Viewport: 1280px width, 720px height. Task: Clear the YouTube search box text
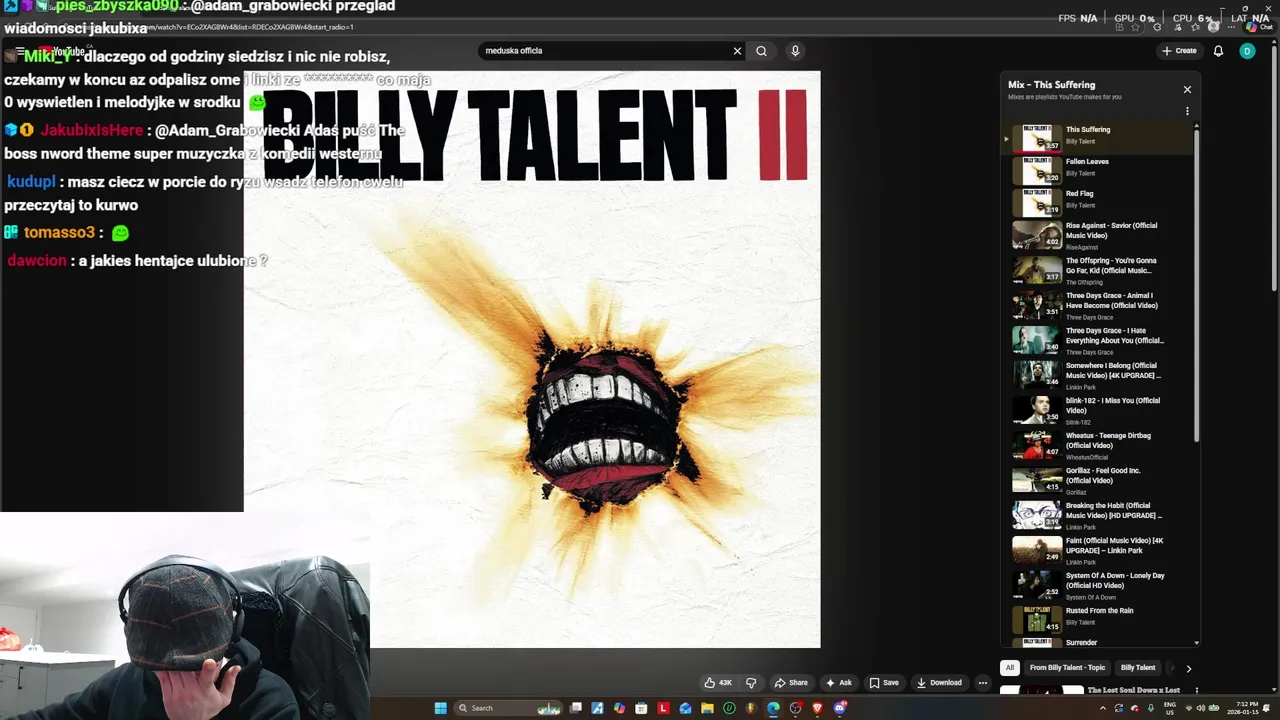click(x=737, y=51)
